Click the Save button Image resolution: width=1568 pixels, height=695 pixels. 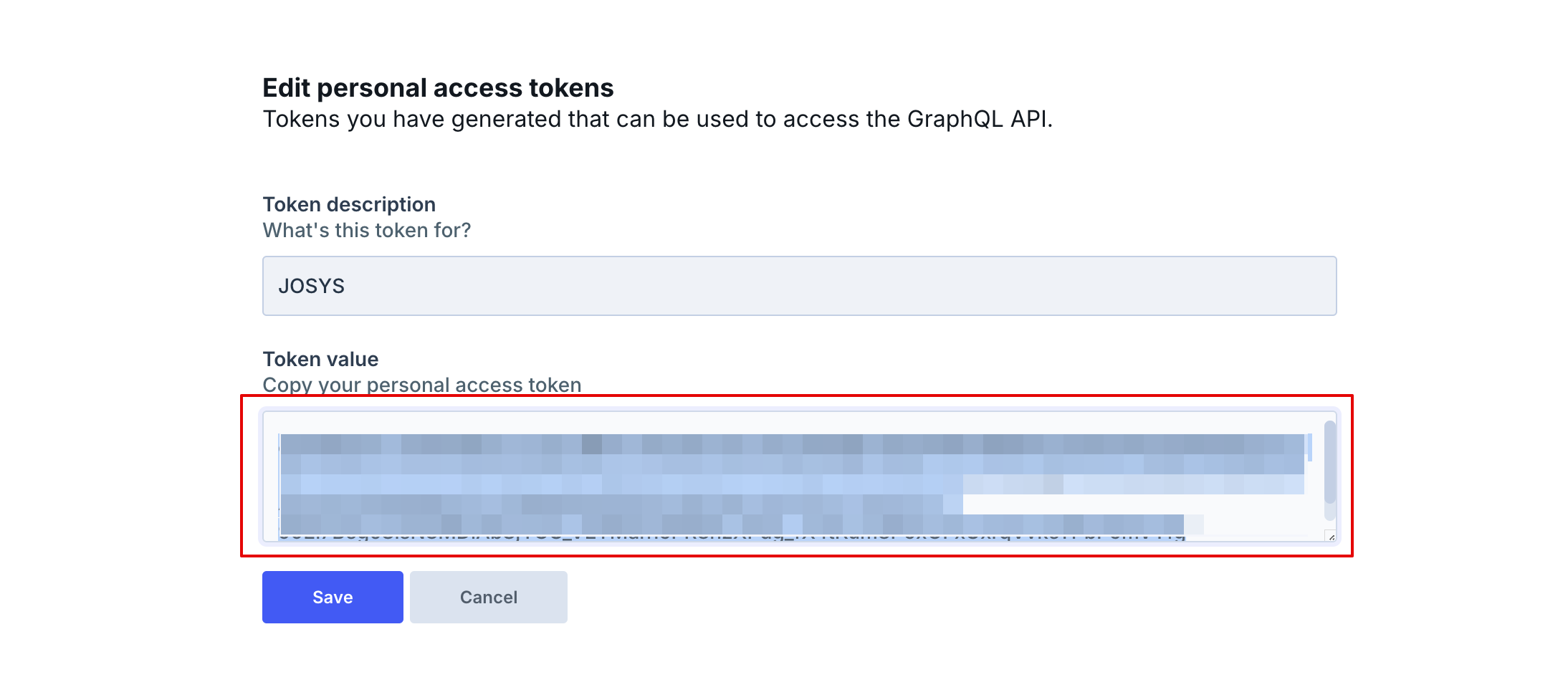click(333, 597)
